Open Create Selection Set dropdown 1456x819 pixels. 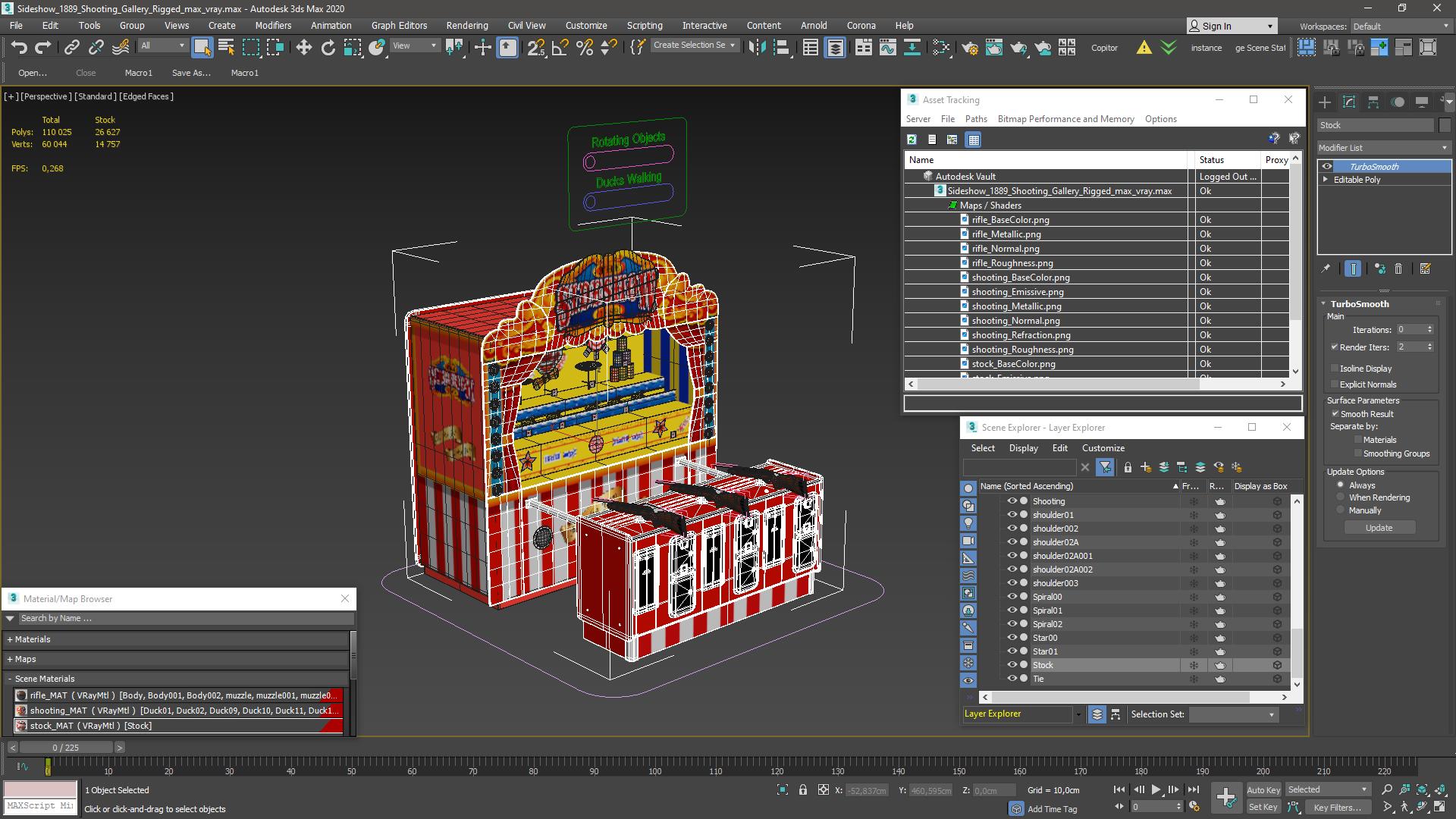[x=694, y=45]
